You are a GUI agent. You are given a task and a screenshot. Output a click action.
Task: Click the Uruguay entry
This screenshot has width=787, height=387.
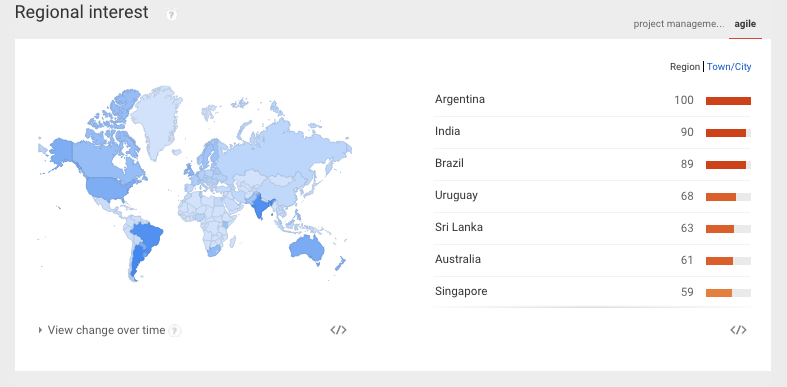click(x=456, y=195)
